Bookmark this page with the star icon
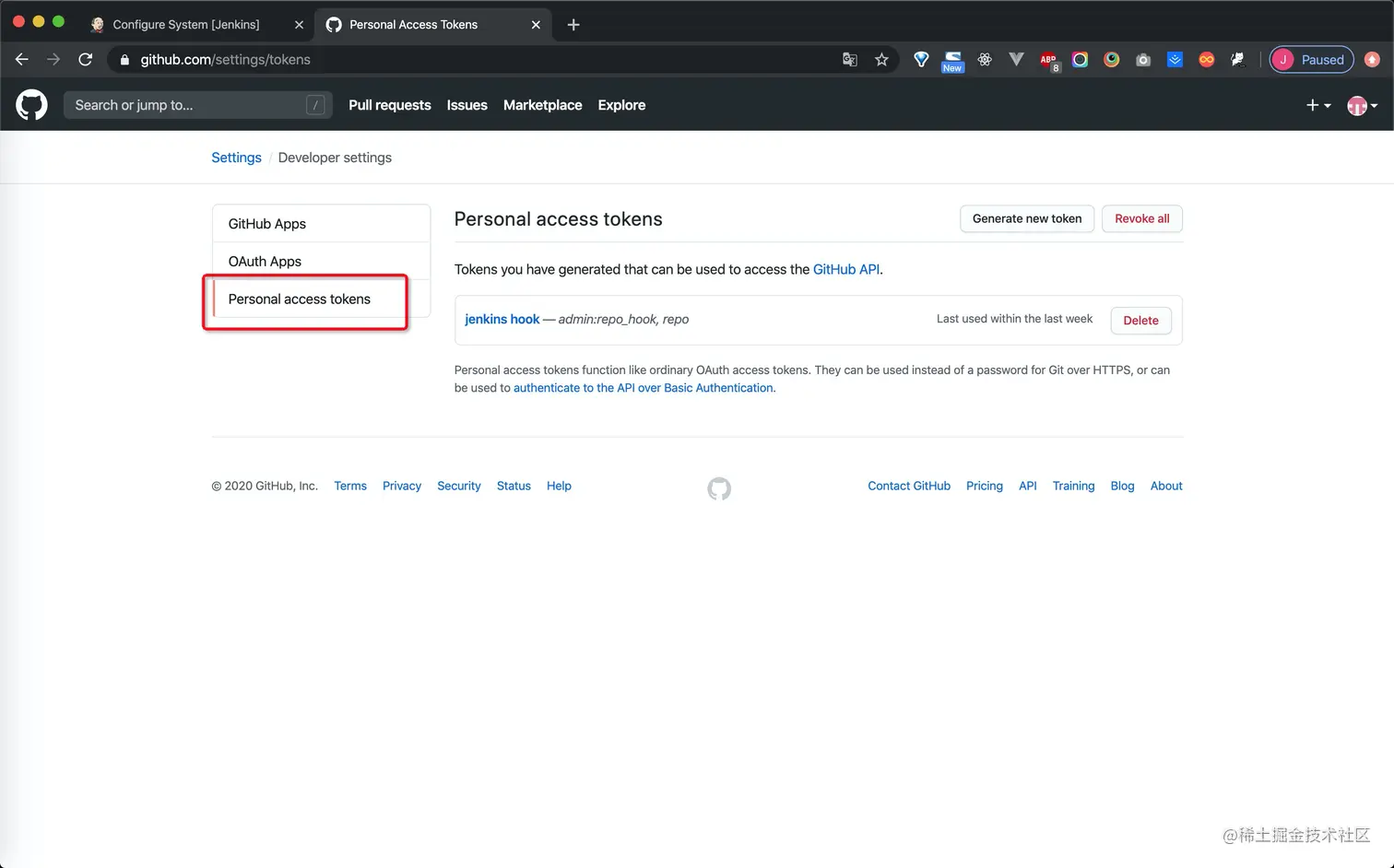 pos(881,60)
